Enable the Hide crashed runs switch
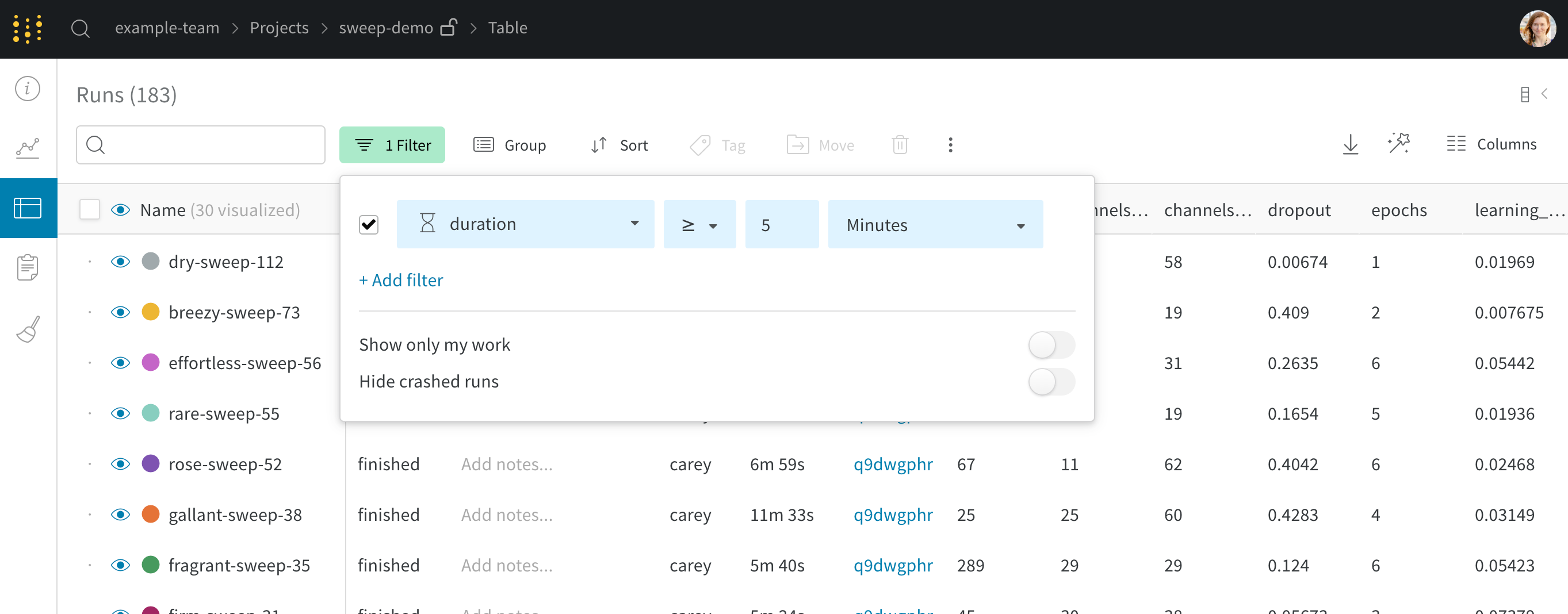1568x614 pixels. point(1051,382)
